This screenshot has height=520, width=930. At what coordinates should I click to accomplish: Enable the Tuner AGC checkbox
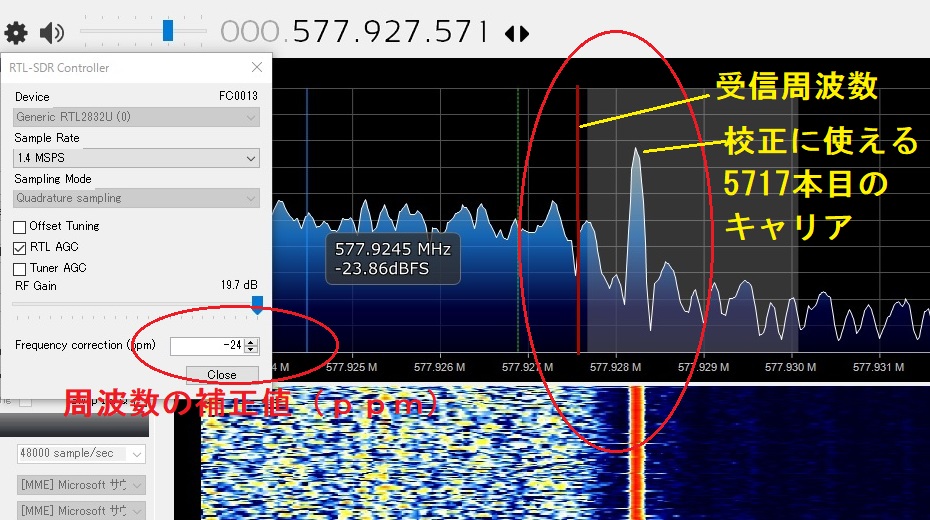coord(20,268)
